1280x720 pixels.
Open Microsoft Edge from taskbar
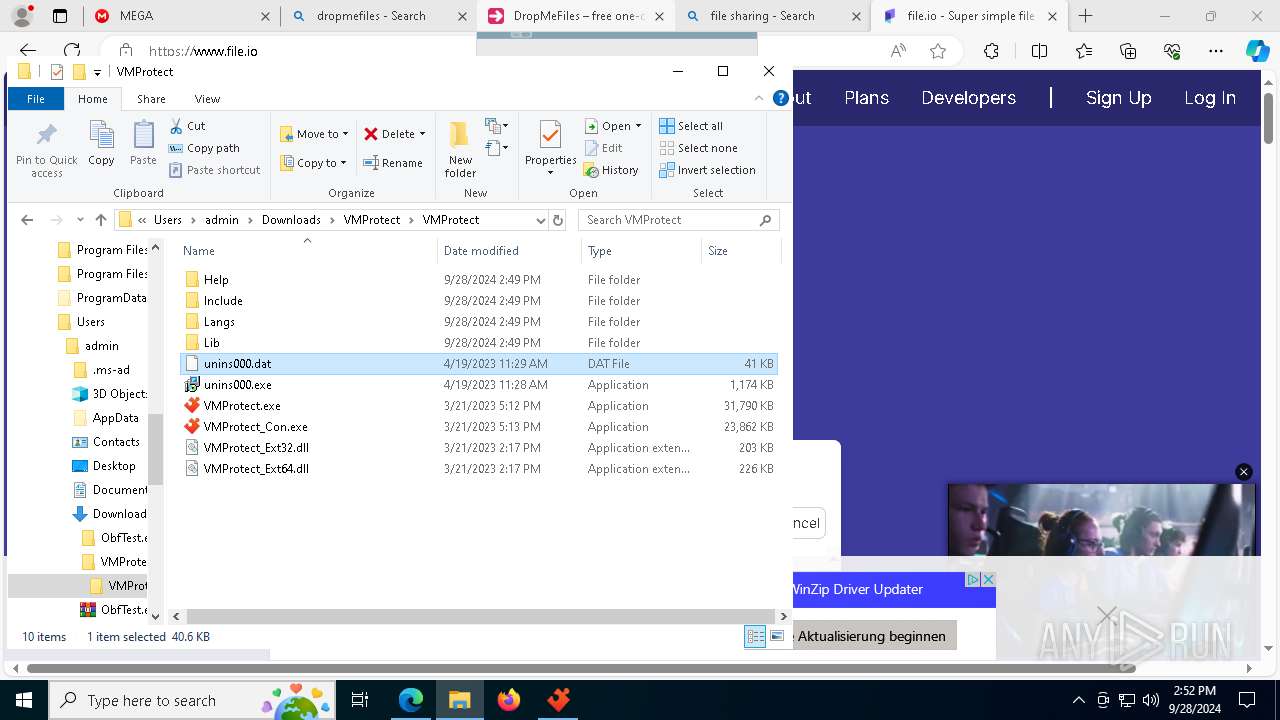411,700
